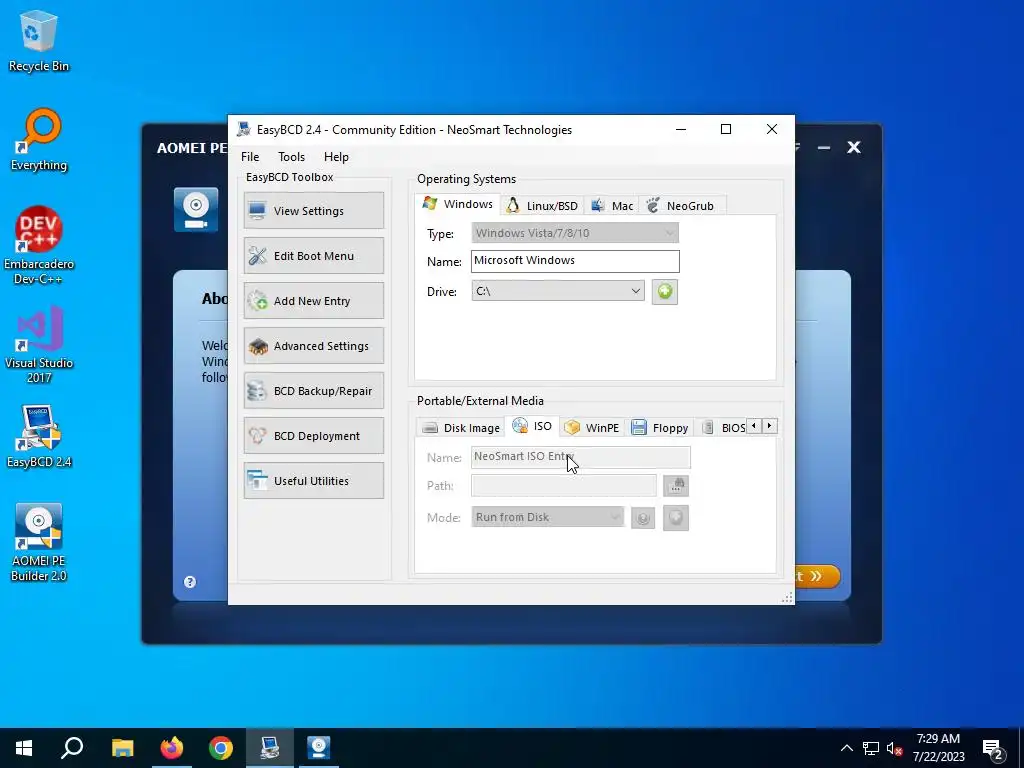Screen dimensions: 1024x768
Task: Click the tab strip right scroll arrow
Action: (770, 426)
